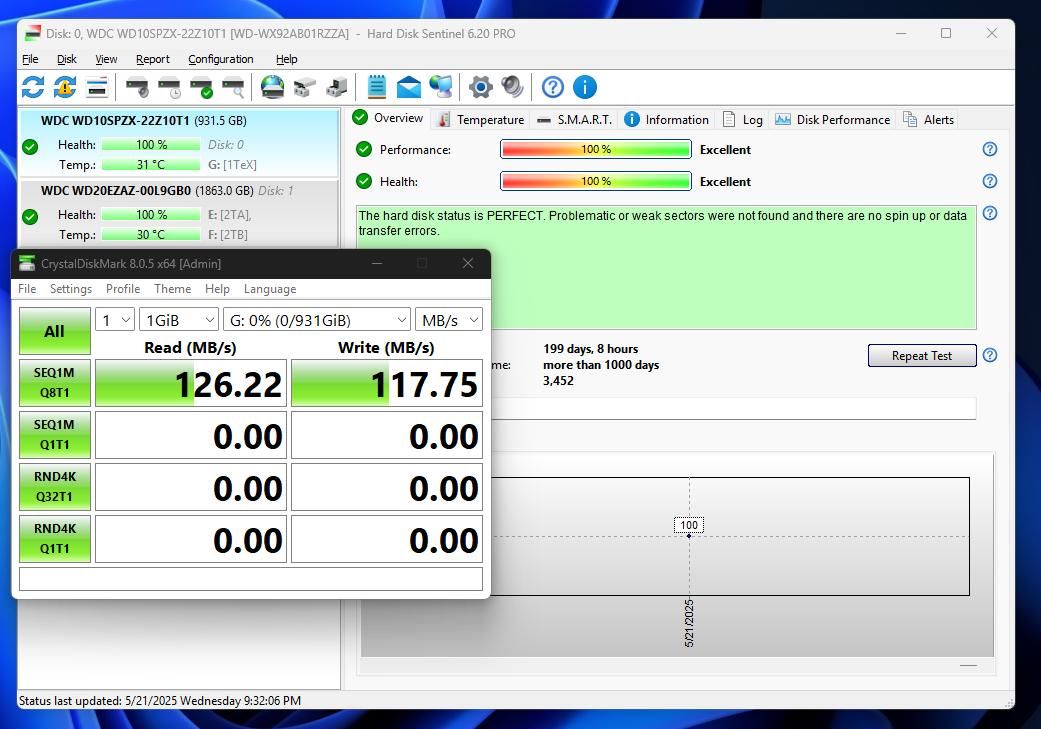Select the Overview tab

(389, 118)
